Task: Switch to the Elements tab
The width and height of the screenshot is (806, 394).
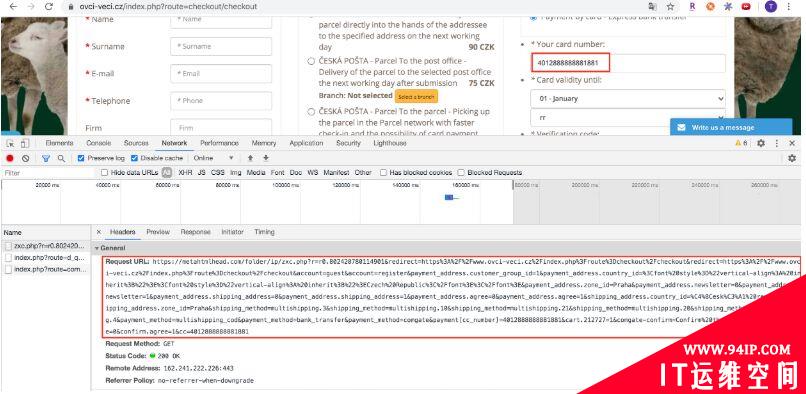Action: [59, 143]
